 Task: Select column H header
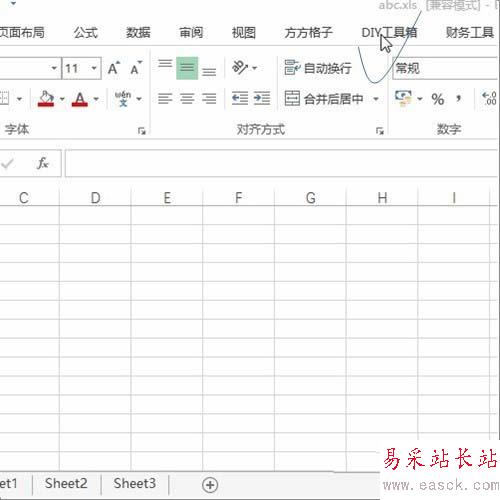382,198
